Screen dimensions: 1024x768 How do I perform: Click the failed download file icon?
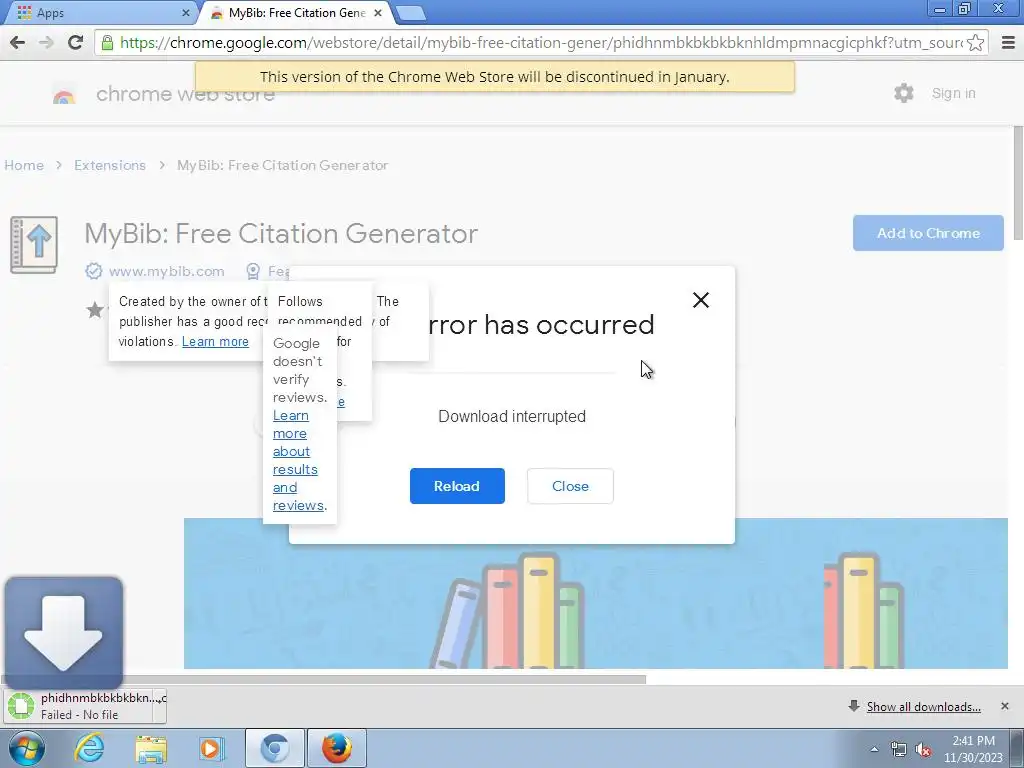click(x=21, y=706)
